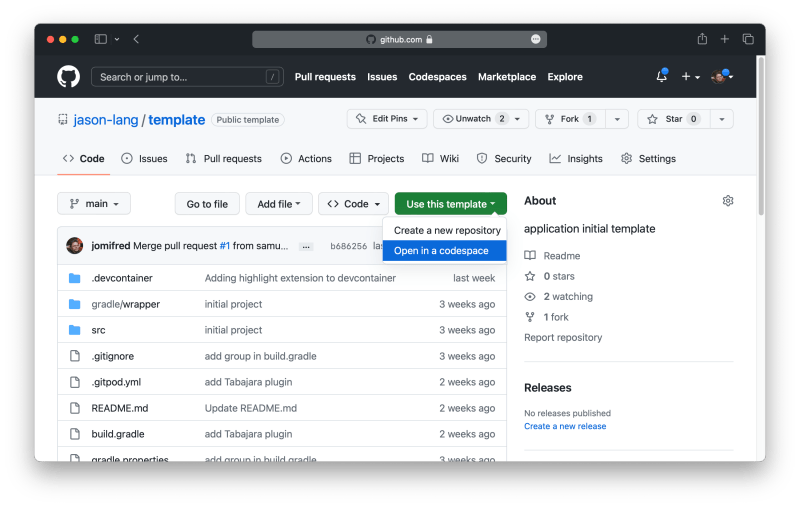
Task: Click the Safari share icon
Action: click(703, 39)
